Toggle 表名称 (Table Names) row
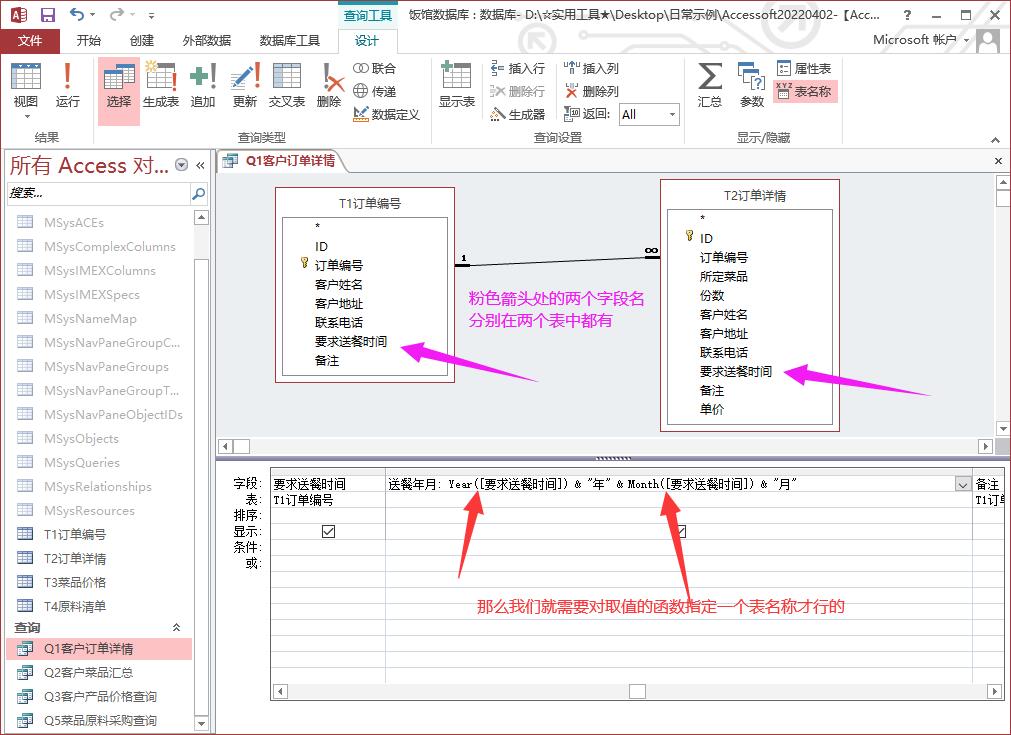 click(x=805, y=92)
